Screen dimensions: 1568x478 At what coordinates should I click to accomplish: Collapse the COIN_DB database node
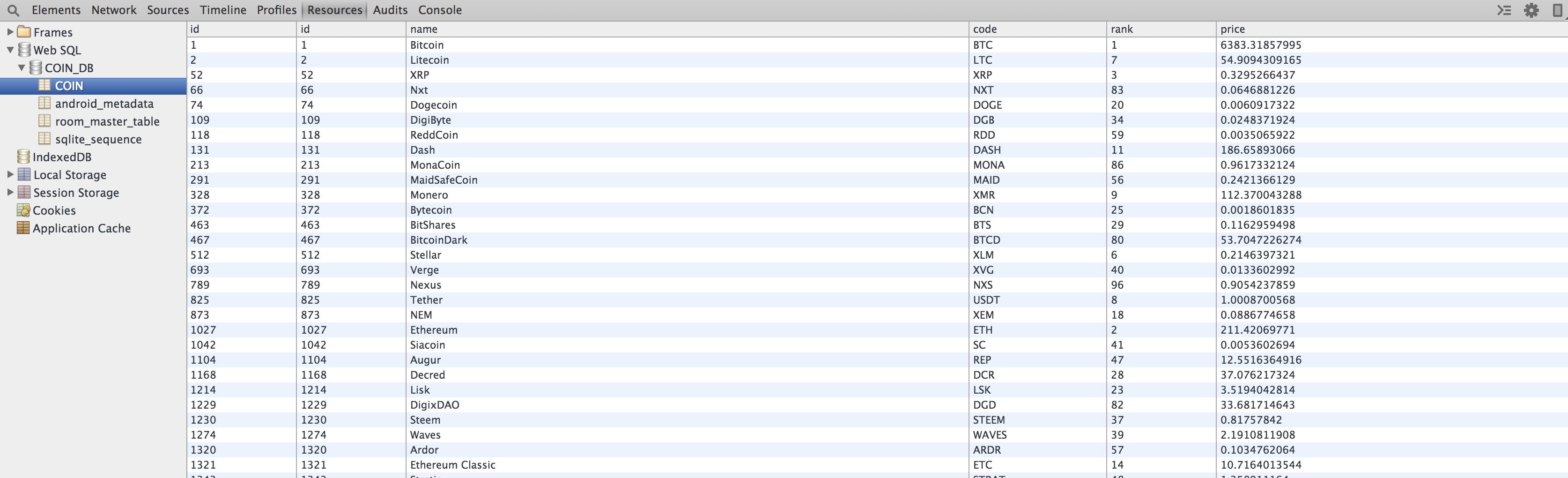pyautogui.click(x=21, y=67)
